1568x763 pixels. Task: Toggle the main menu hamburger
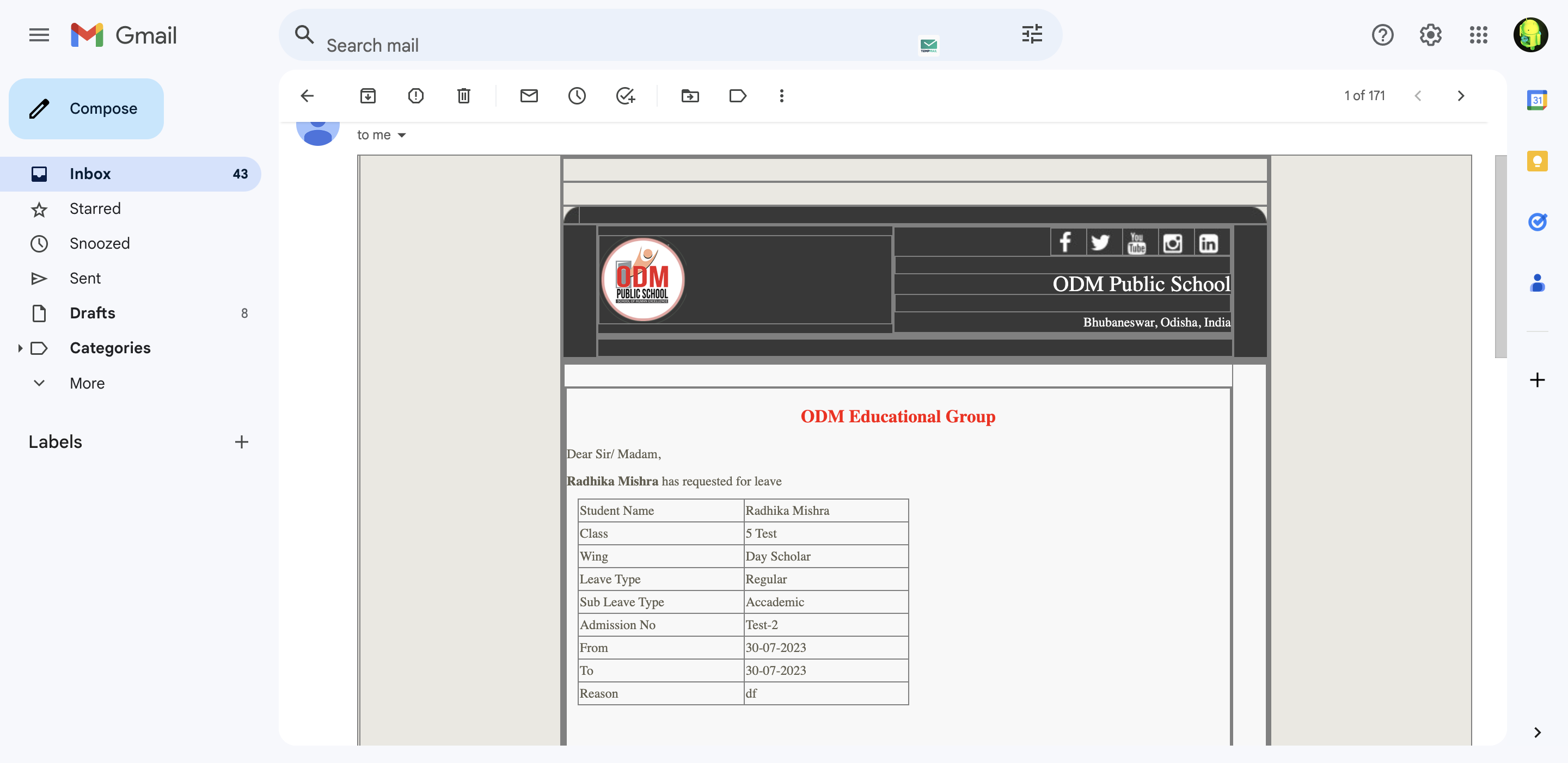coord(39,35)
